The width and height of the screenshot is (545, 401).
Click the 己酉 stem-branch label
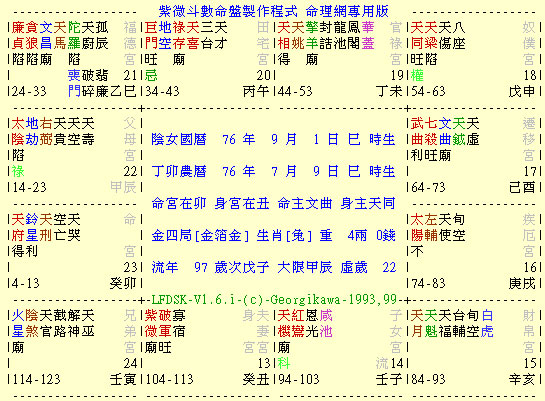[522, 187]
